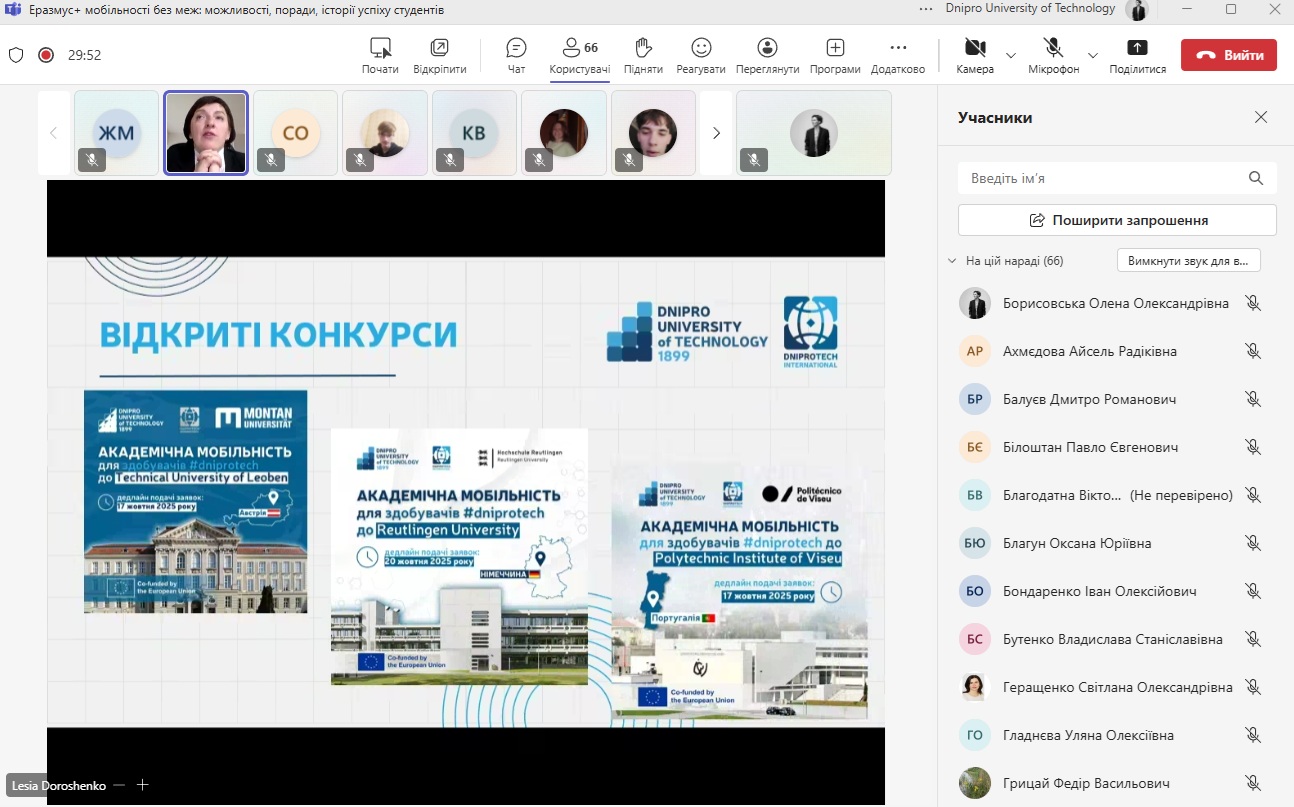Expand the camera options dropdown arrow
The height and width of the screenshot is (807, 1294).
tap(1011, 55)
